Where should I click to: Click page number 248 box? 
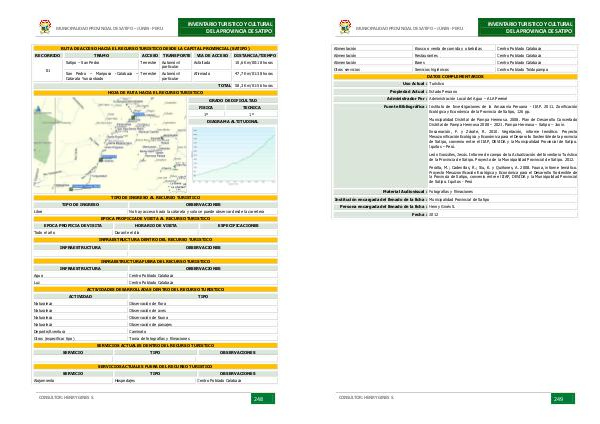258,397
